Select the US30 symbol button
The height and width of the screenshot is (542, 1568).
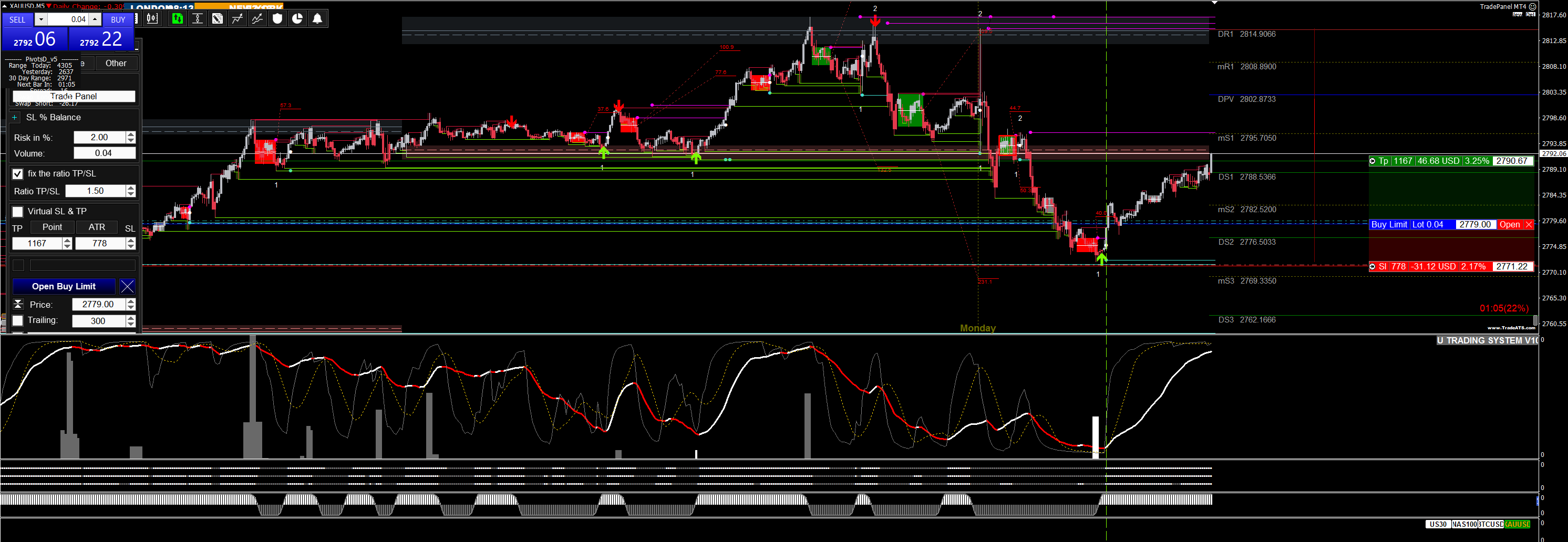click(x=1438, y=524)
